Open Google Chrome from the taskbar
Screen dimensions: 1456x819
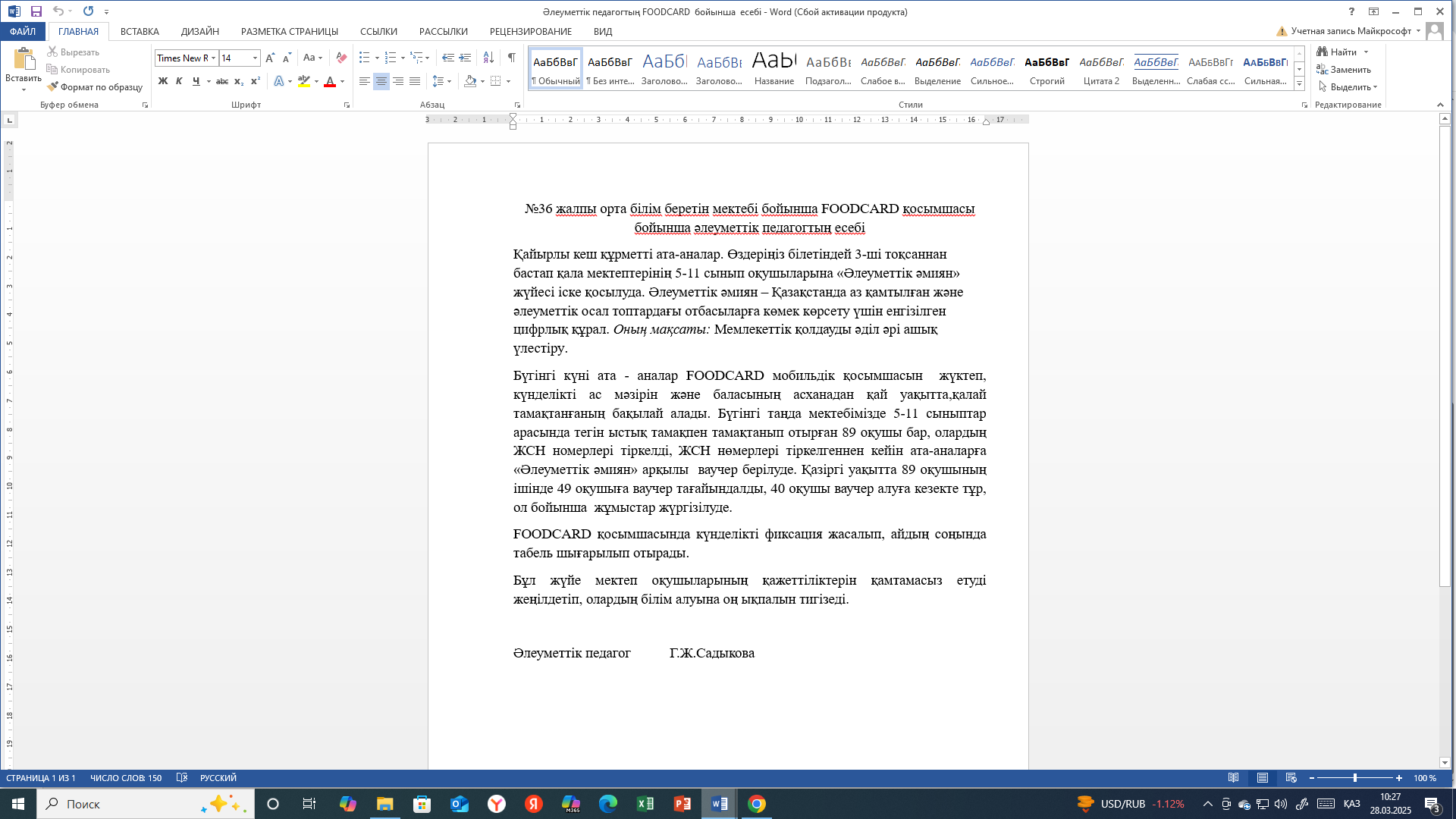pyautogui.click(x=757, y=804)
